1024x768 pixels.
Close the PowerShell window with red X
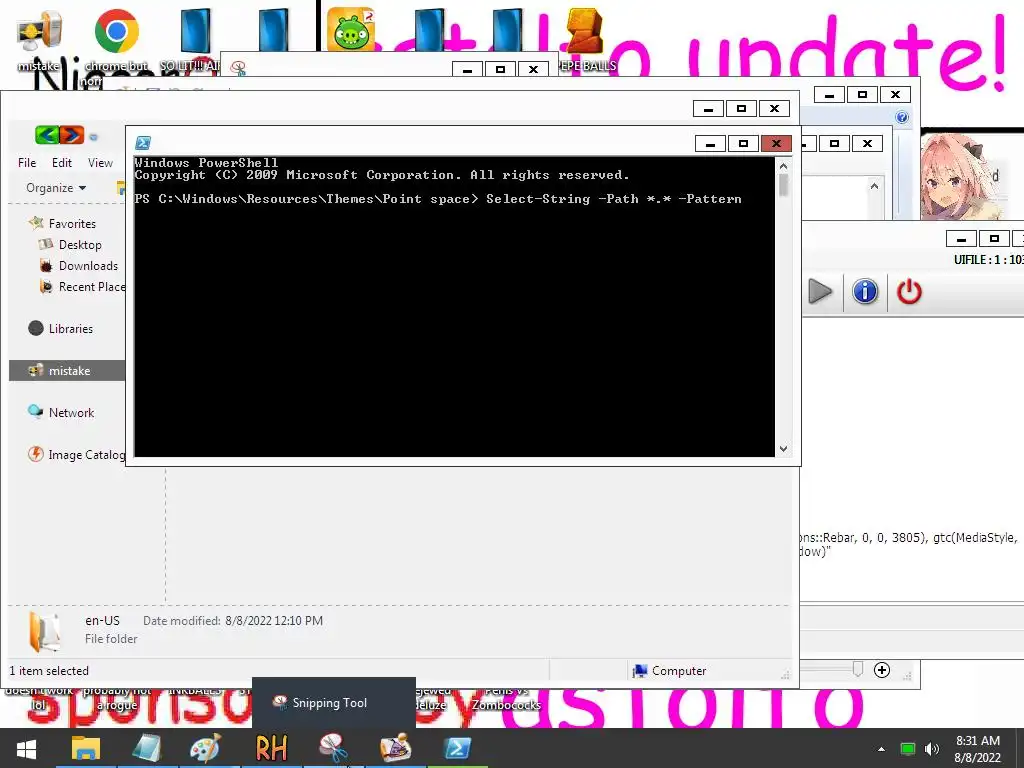(x=776, y=143)
